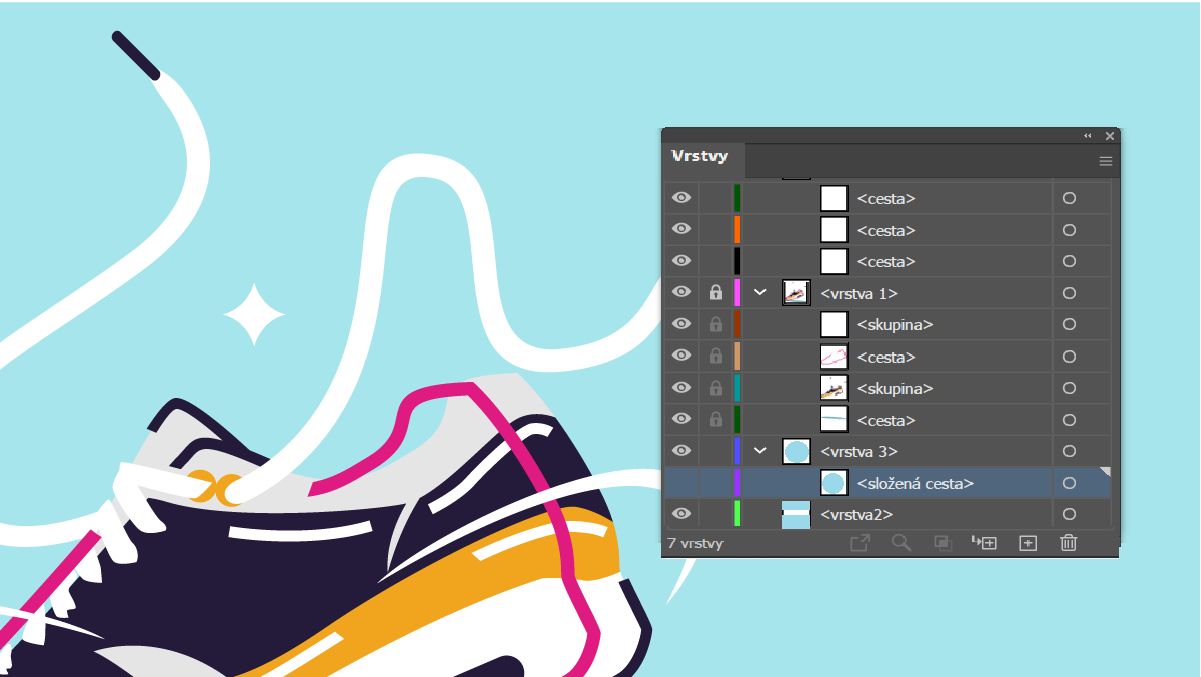1201x677 pixels.
Task: Click target circle of teal-bar <skupina> row
Action: tap(1069, 388)
